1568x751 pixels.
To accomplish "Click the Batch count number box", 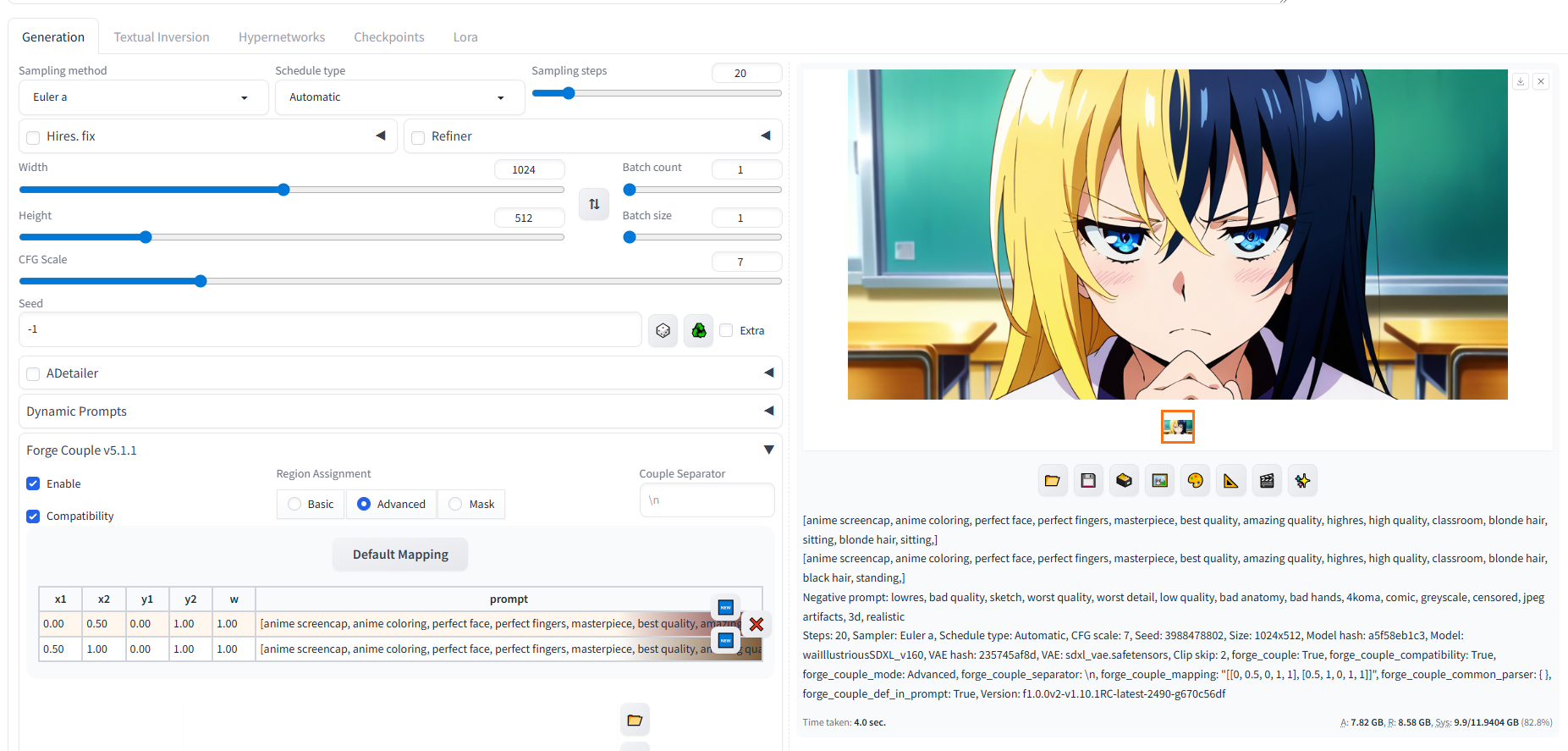I will 746,169.
